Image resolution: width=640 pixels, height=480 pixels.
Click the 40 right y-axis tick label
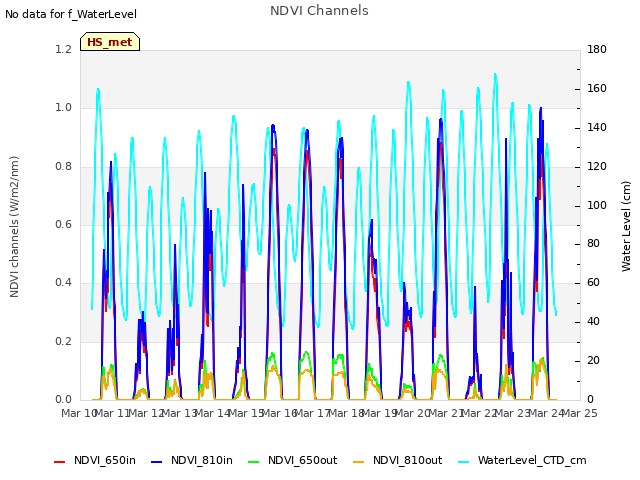pyautogui.click(x=593, y=322)
